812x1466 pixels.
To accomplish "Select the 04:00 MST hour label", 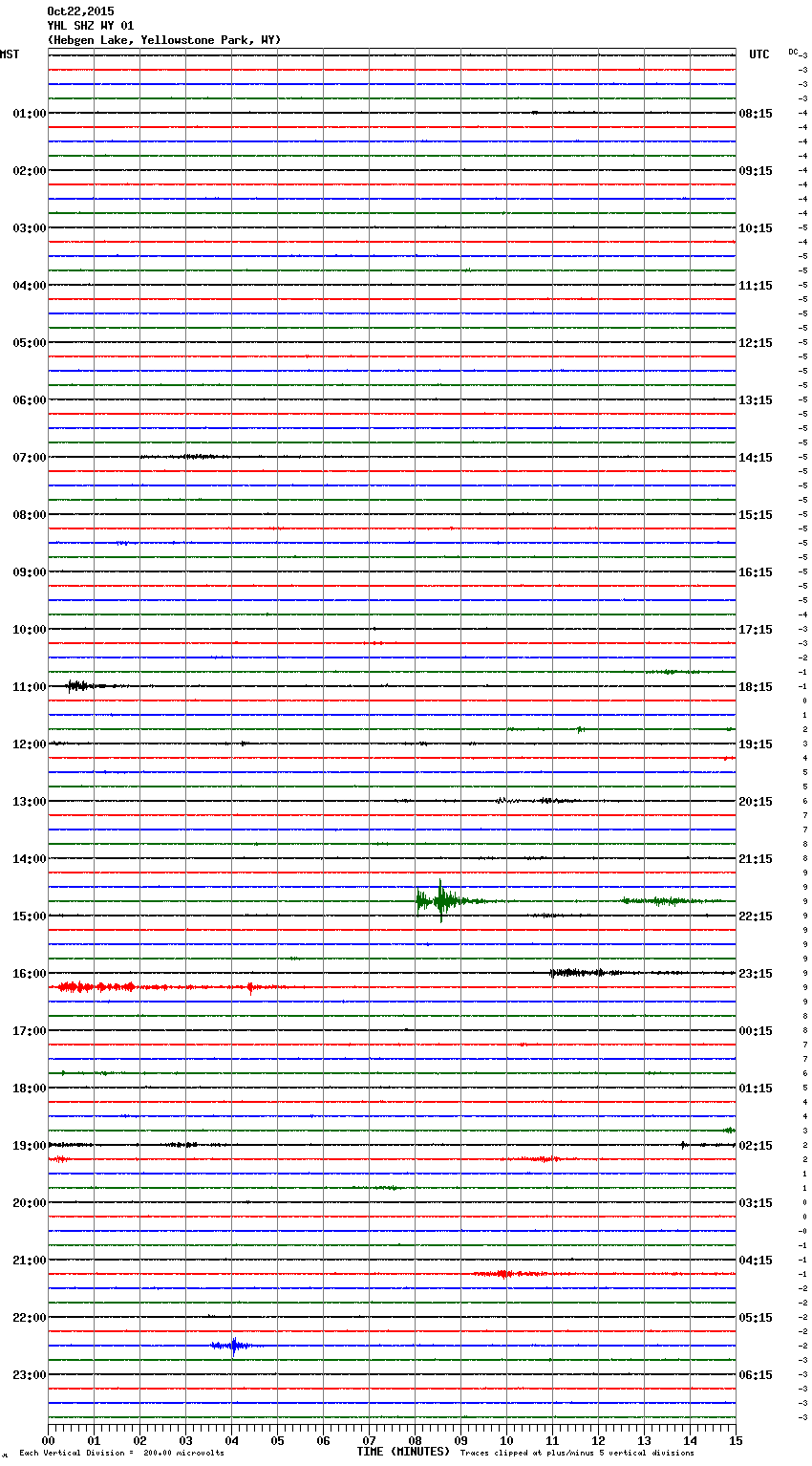I will coord(30,286).
